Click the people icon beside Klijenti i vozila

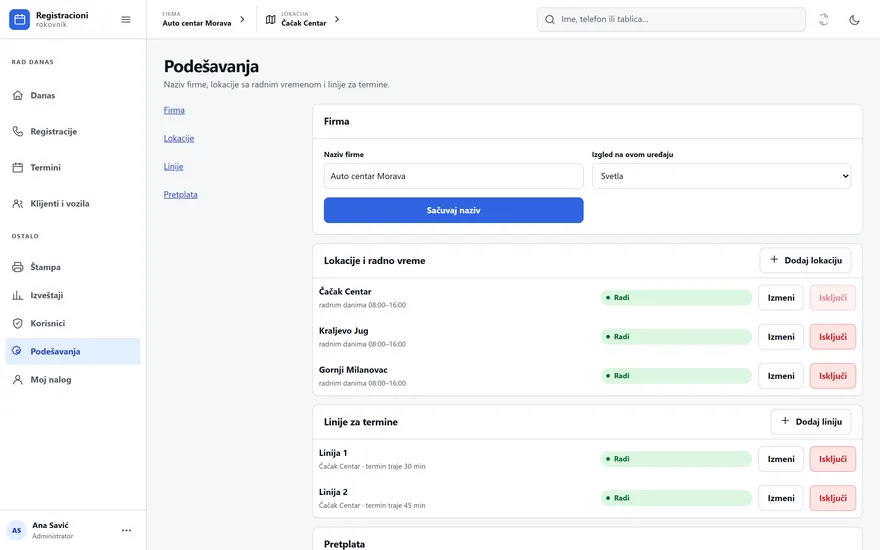point(18,204)
